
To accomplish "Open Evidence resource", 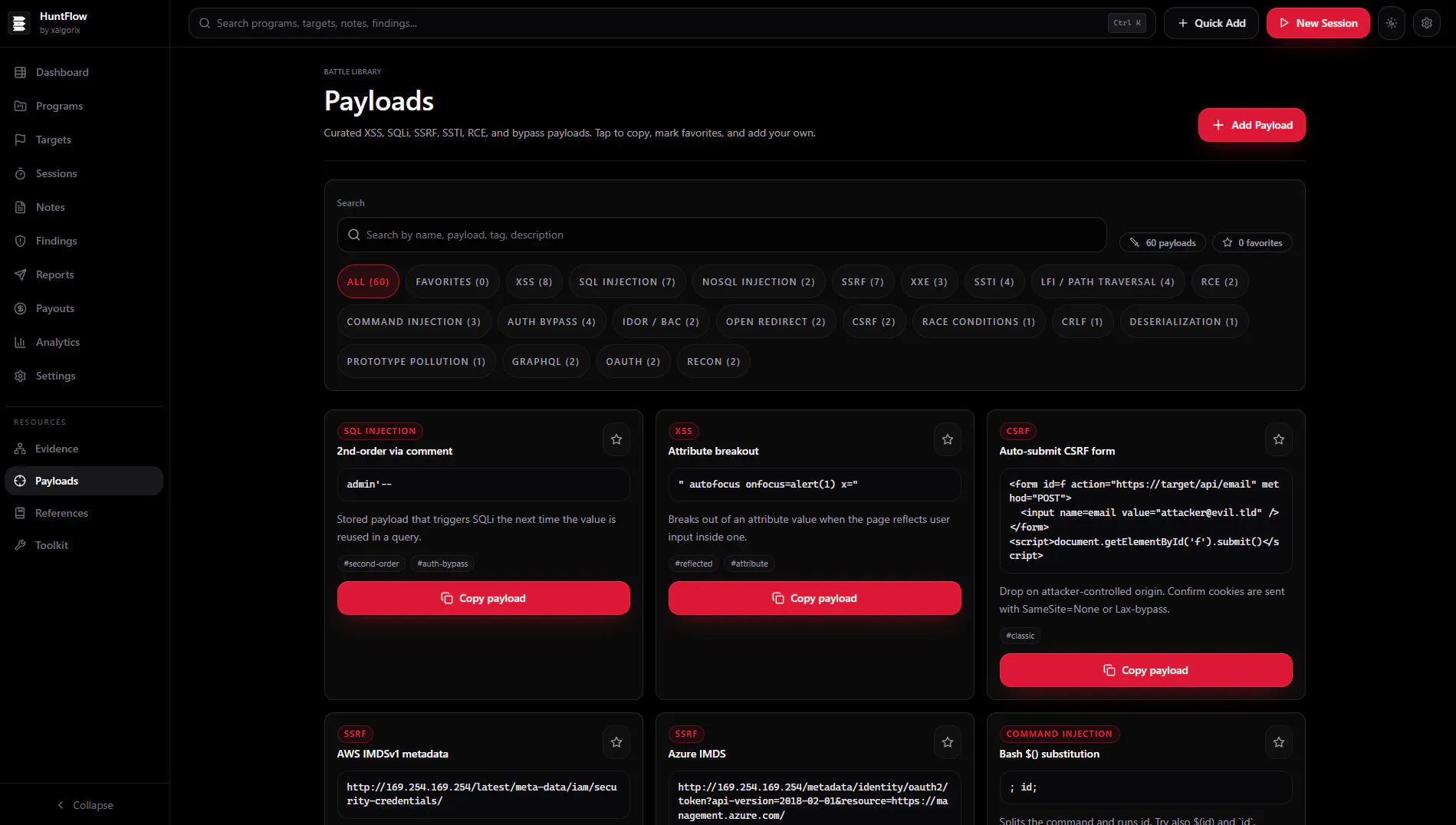I will tap(84, 449).
